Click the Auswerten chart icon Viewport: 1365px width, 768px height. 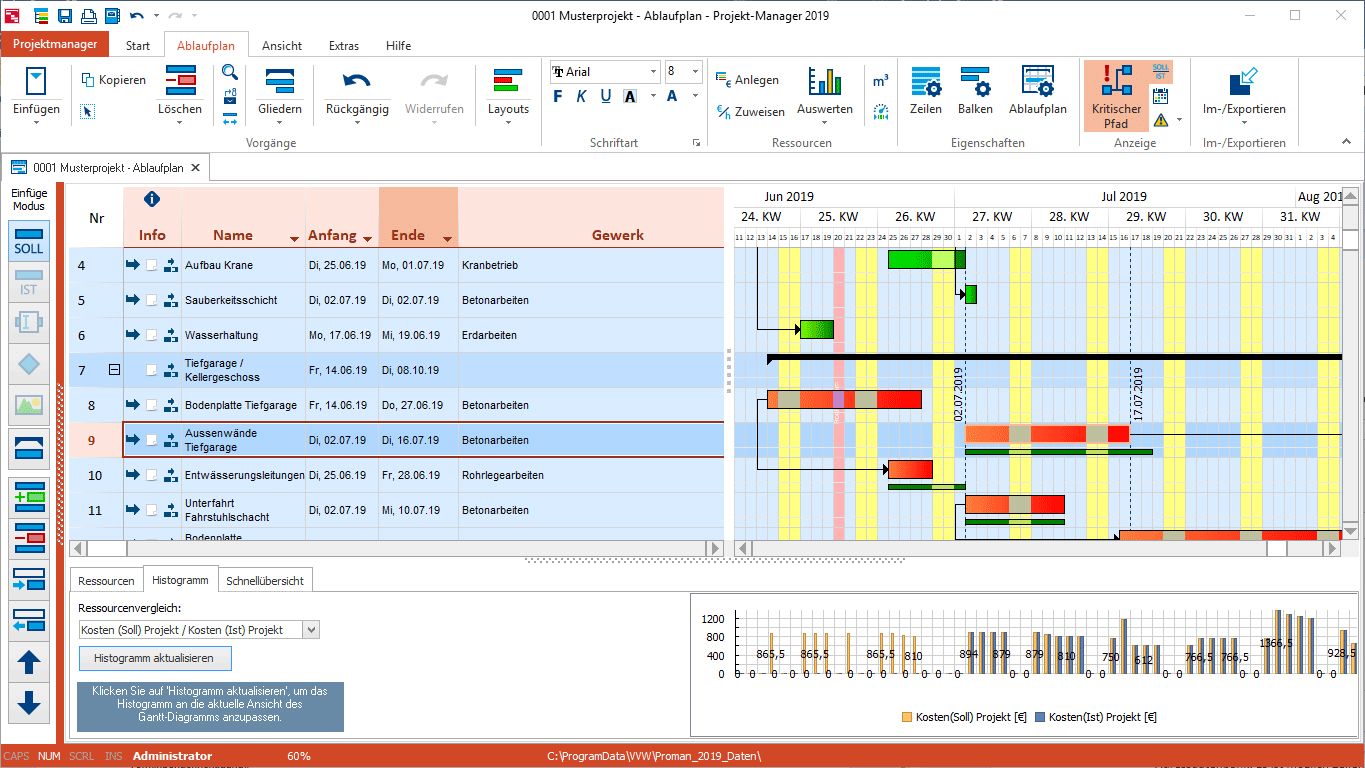point(825,81)
